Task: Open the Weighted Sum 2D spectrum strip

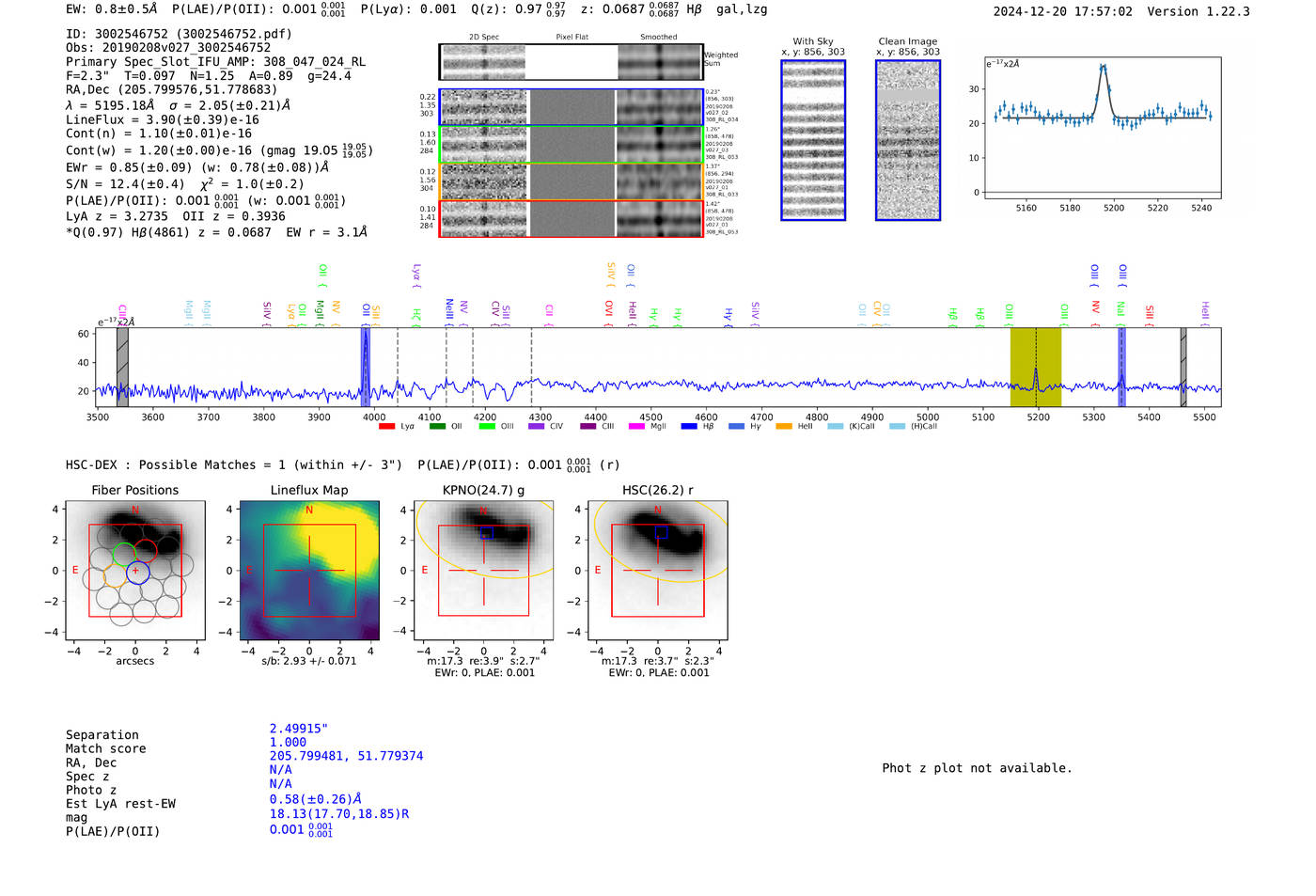Action: point(571,61)
